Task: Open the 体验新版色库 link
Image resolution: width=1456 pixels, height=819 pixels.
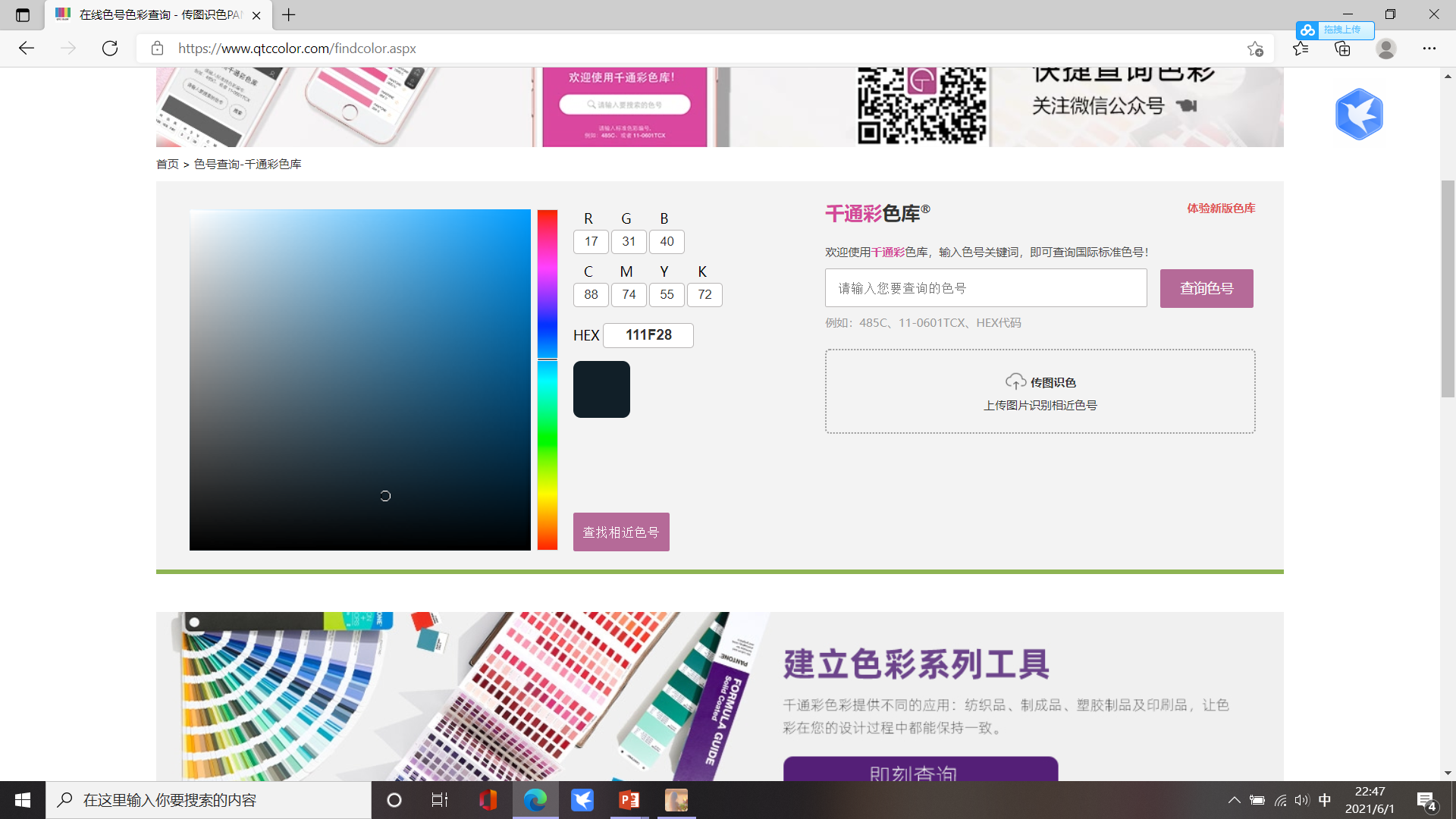Action: [1220, 208]
